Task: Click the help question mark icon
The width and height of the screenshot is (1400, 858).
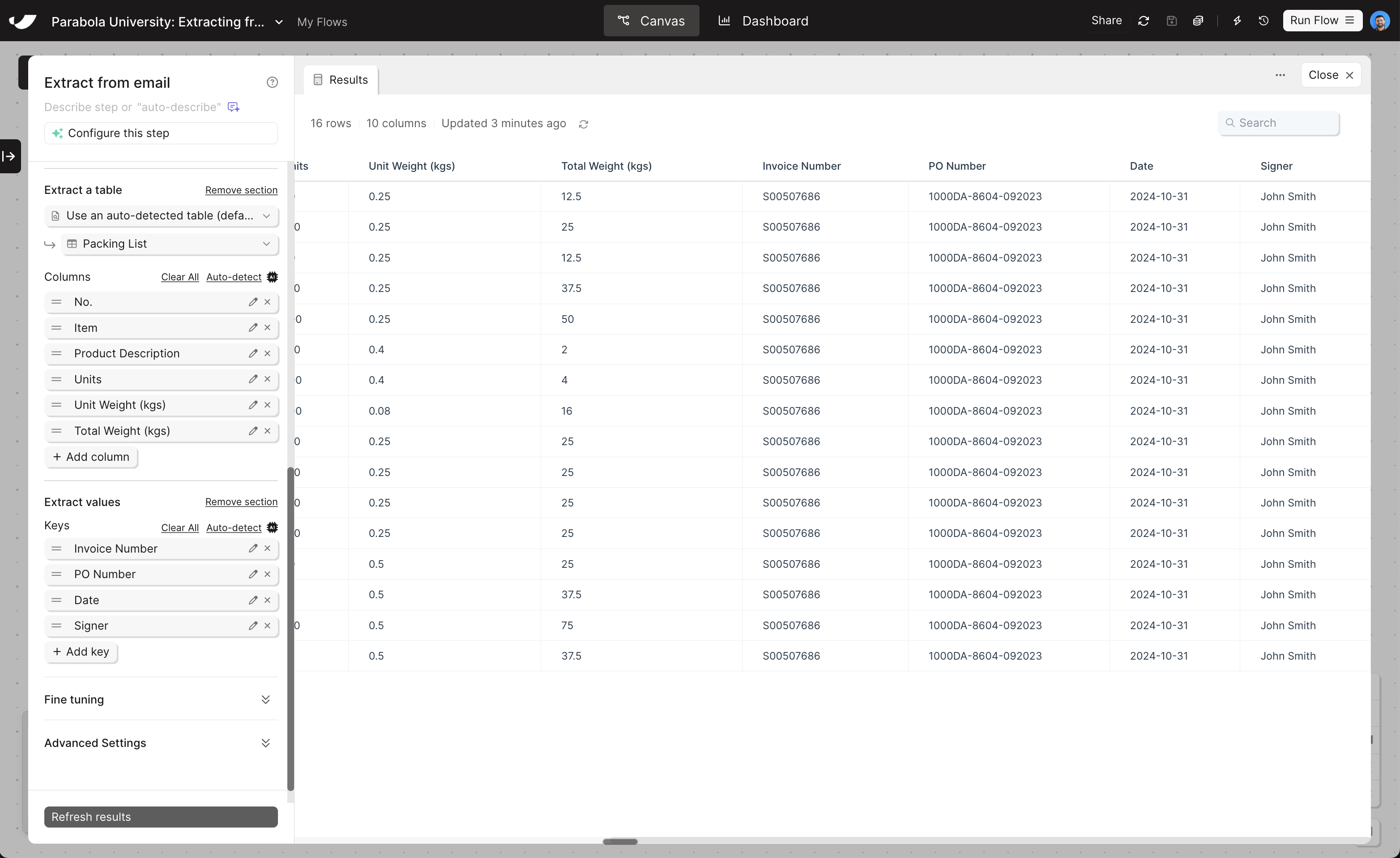Action: 272,82
